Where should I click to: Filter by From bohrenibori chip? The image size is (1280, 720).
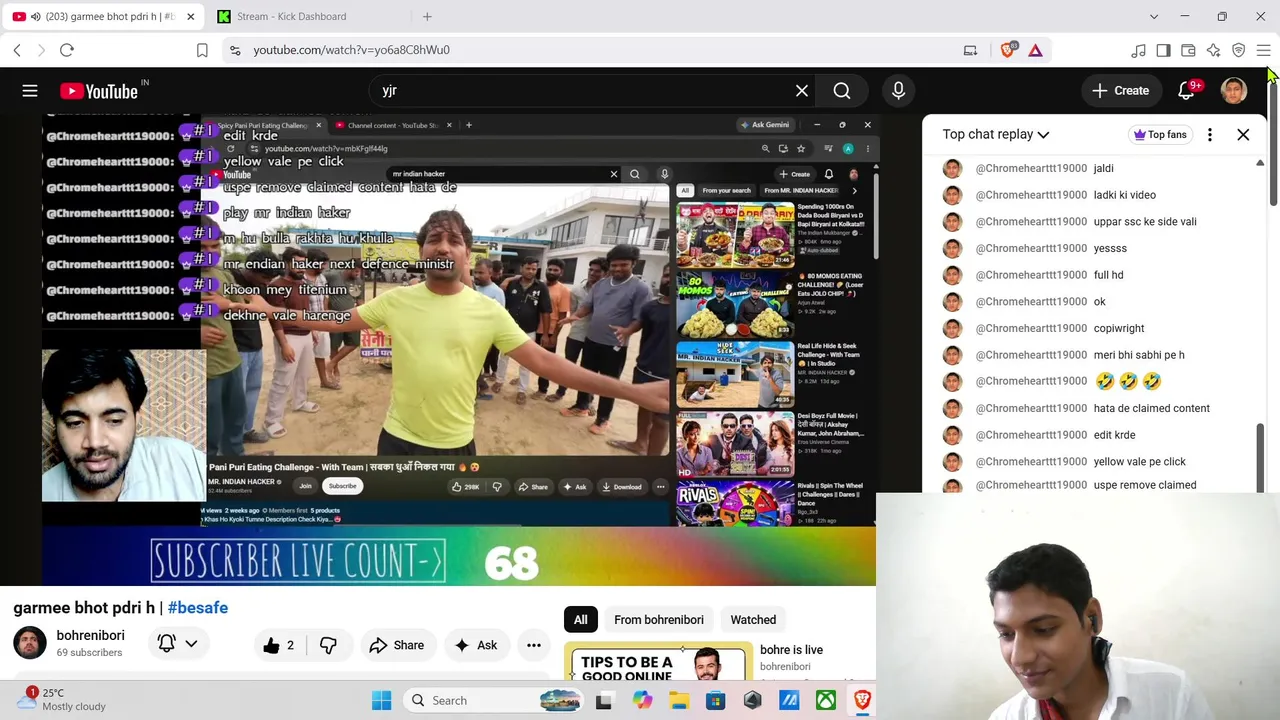pos(659,620)
